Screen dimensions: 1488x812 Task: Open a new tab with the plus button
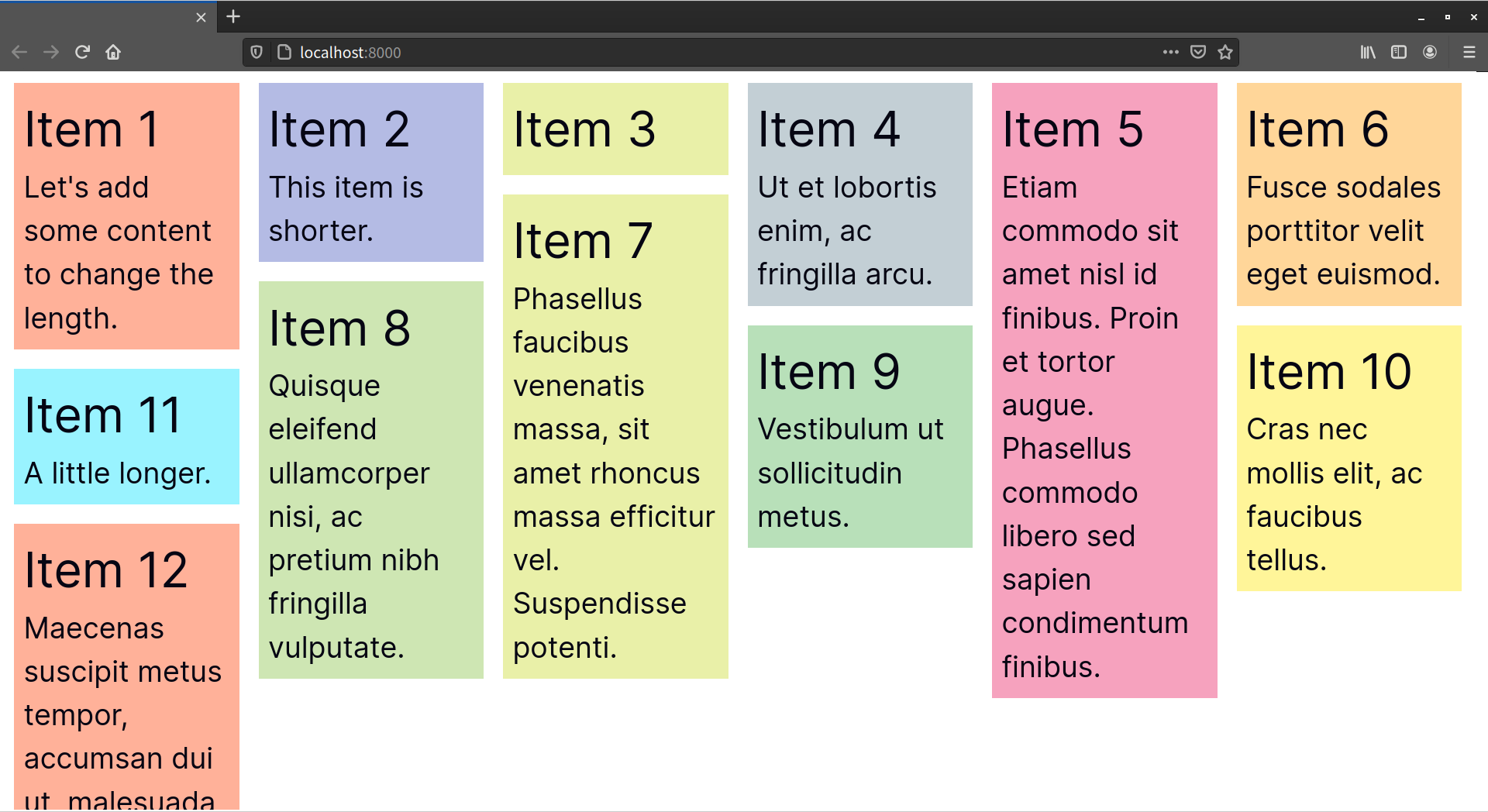tap(232, 16)
